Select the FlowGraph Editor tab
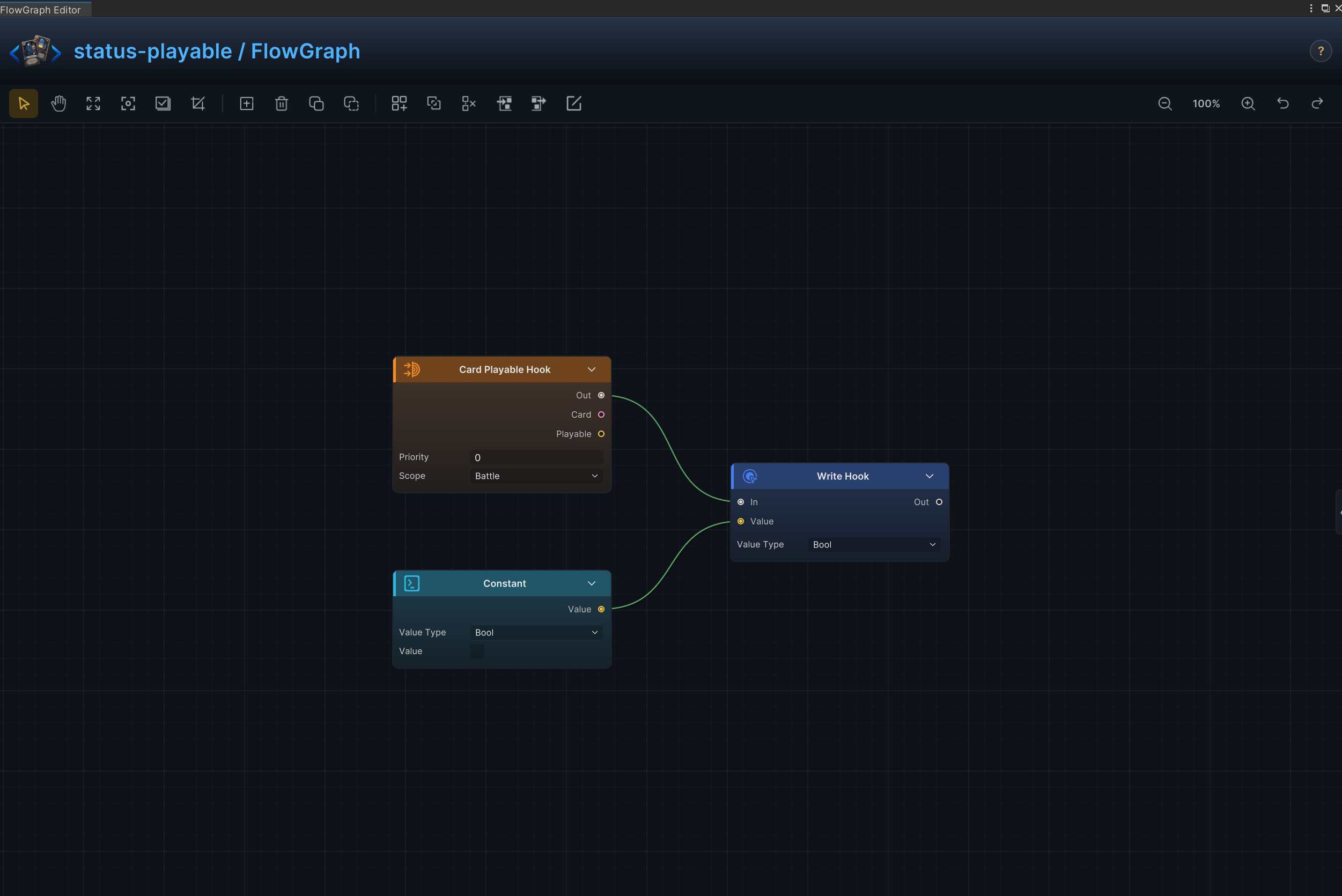Screen dimensions: 1342x896 41,10
